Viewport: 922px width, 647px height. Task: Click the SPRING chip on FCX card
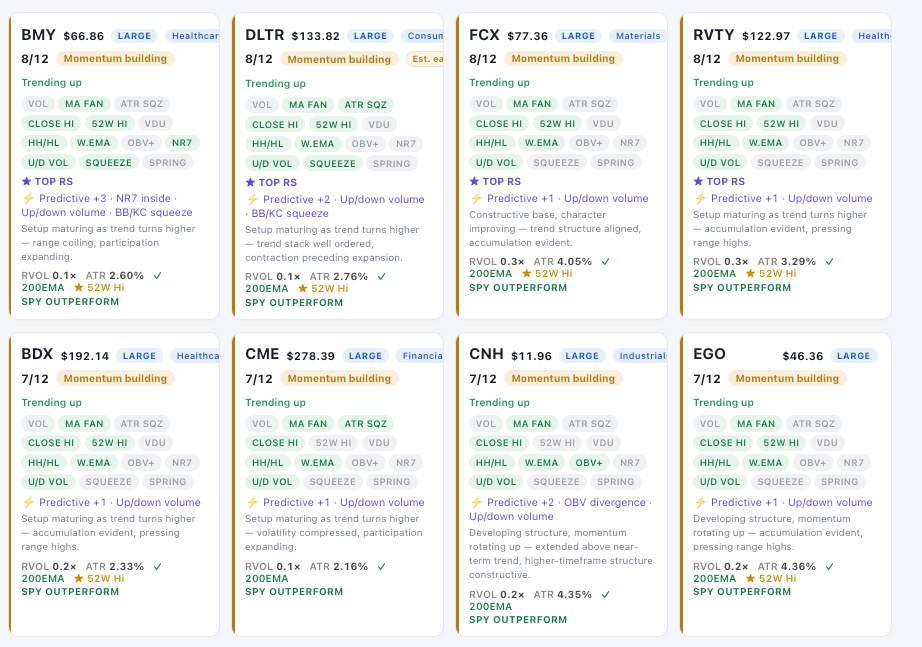[616, 162]
